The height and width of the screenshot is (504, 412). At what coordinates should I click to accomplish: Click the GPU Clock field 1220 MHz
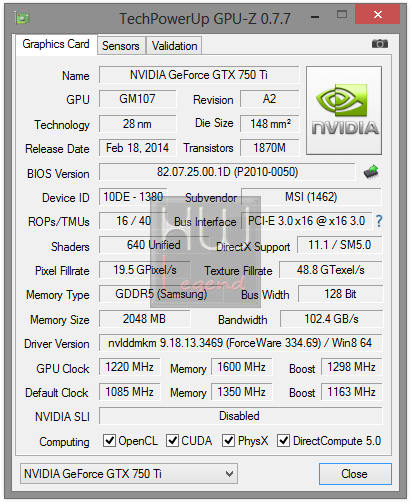[x=129, y=367]
